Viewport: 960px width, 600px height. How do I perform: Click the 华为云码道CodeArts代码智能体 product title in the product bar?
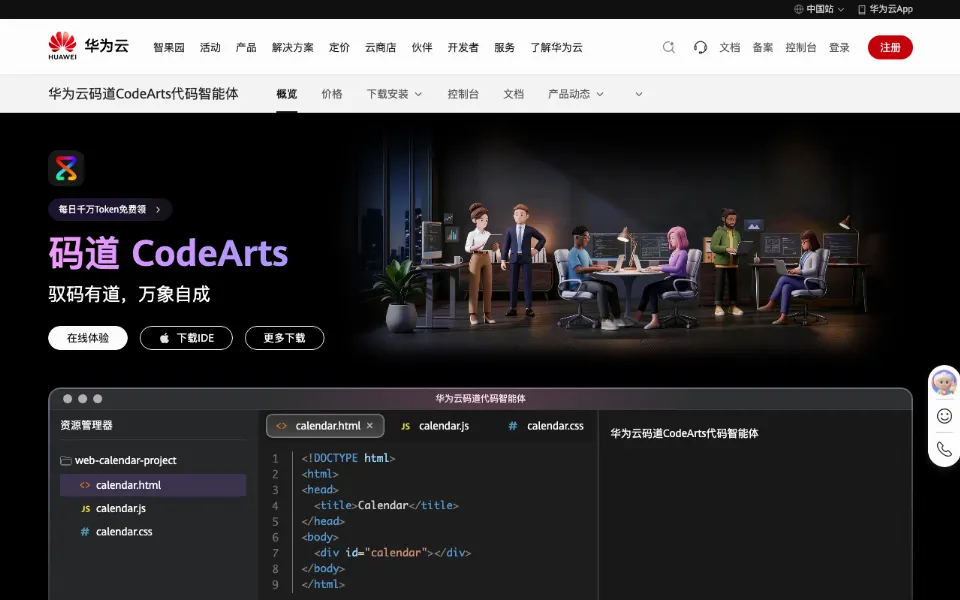click(143, 94)
